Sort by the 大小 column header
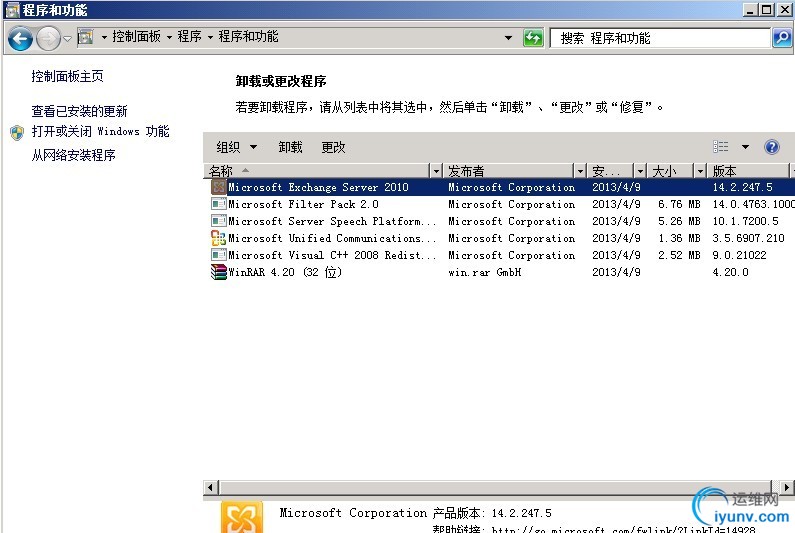Image resolution: width=795 pixels, height=533 pixels. point(671,171)
